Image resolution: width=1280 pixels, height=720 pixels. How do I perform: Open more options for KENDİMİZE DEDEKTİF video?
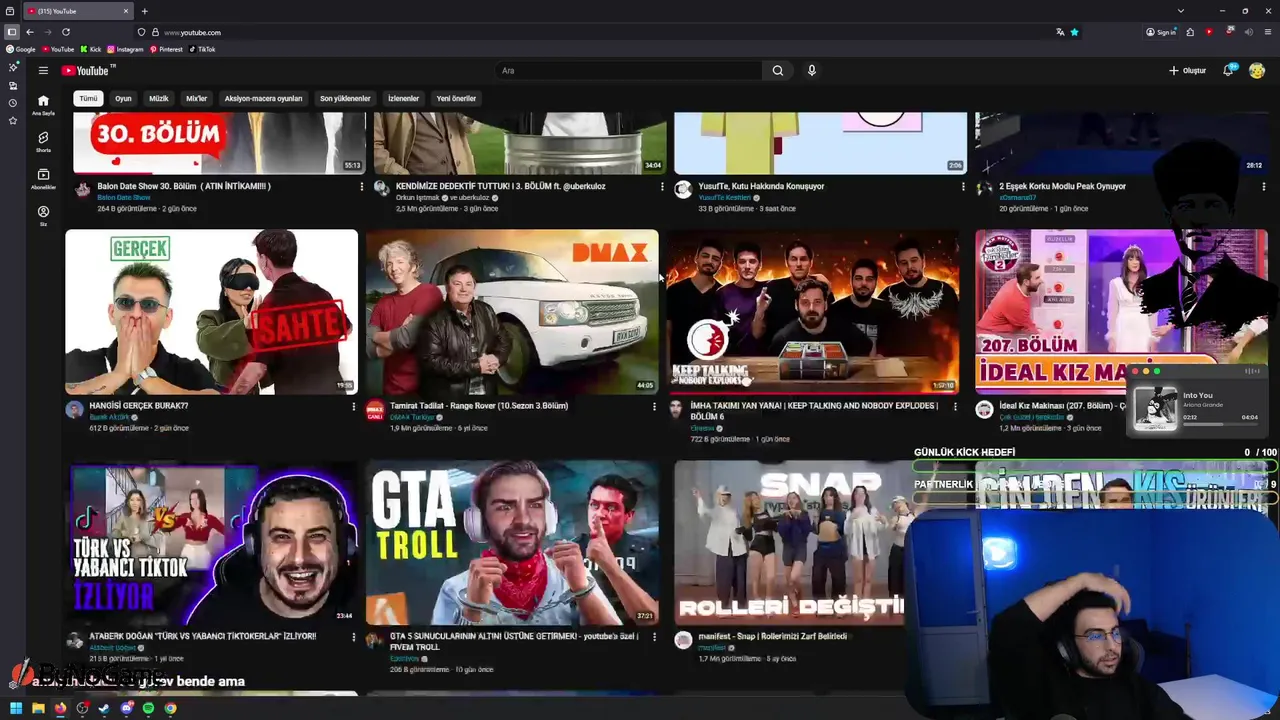pos(662,187)
